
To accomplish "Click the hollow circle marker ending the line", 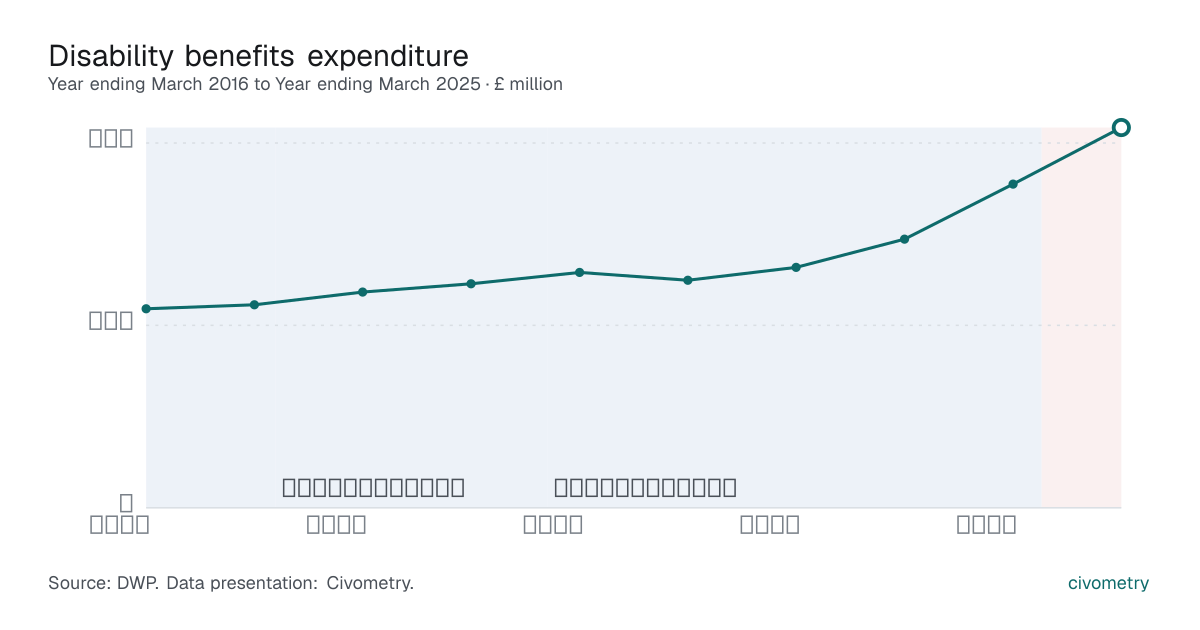I will point(1121,127).
